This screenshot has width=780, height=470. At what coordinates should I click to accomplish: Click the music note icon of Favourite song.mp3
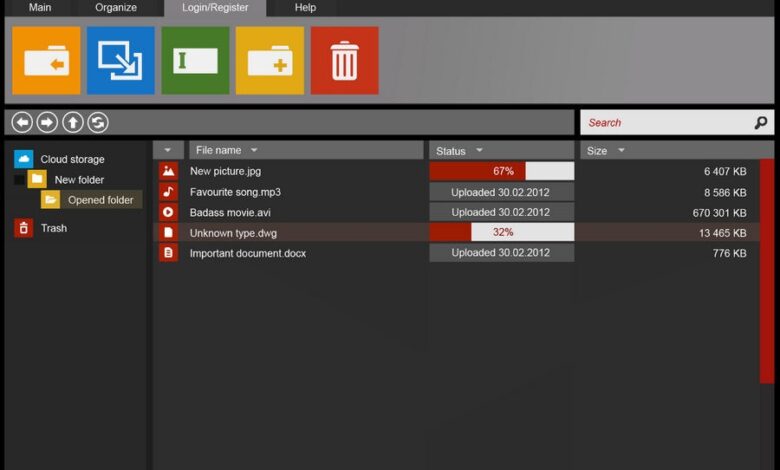168,191
